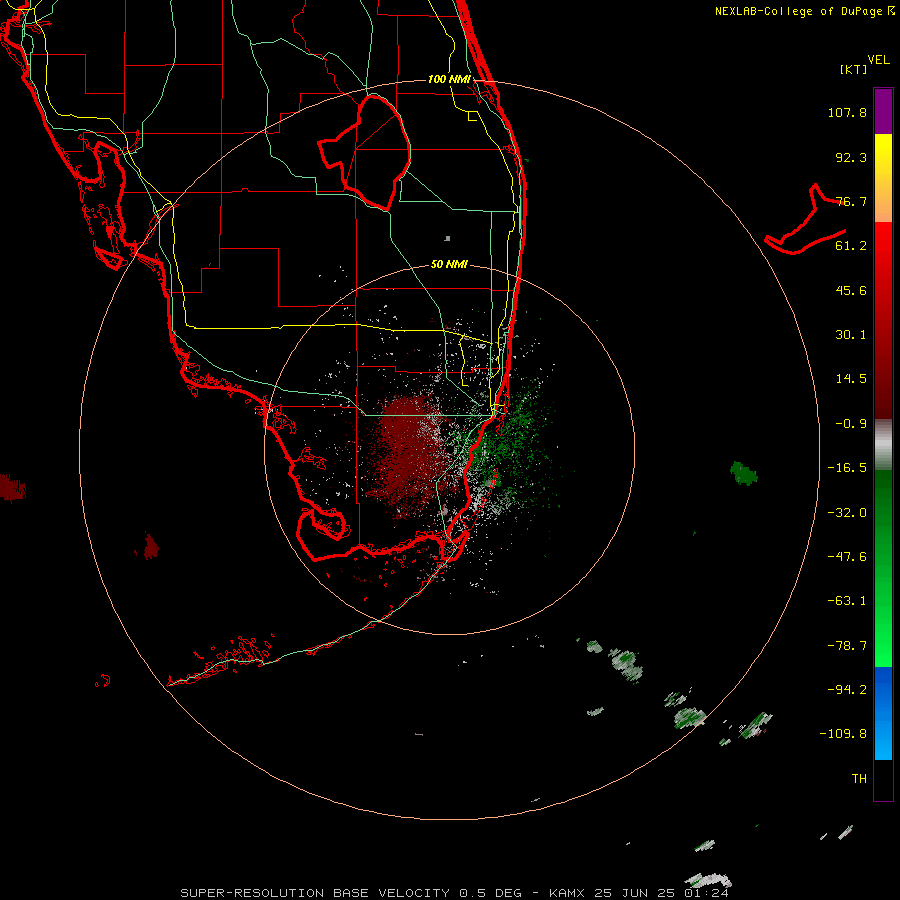Click the VEL legend title

click(x=878, y=60)
